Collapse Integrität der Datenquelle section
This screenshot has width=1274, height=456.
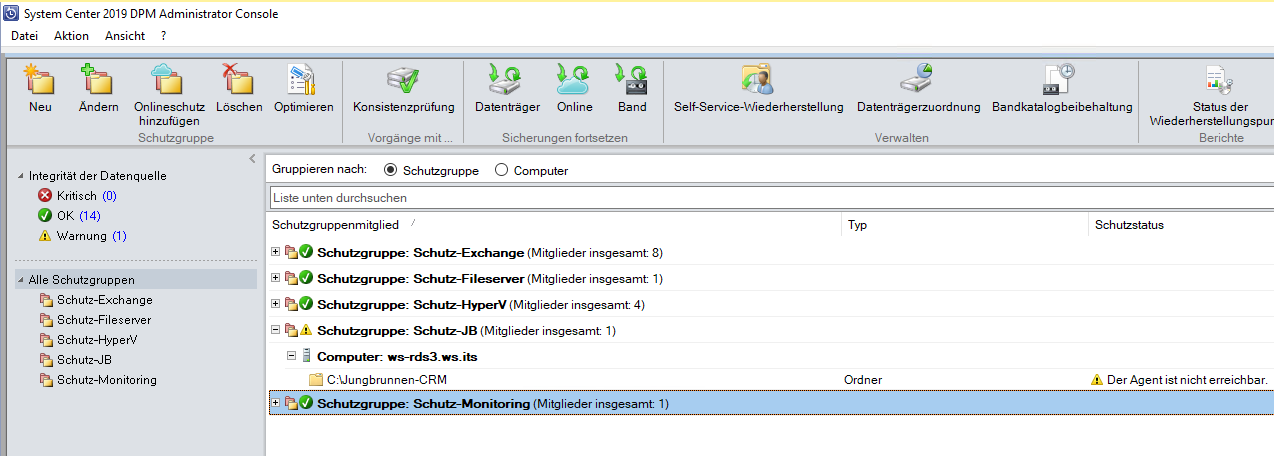[21, 176]
